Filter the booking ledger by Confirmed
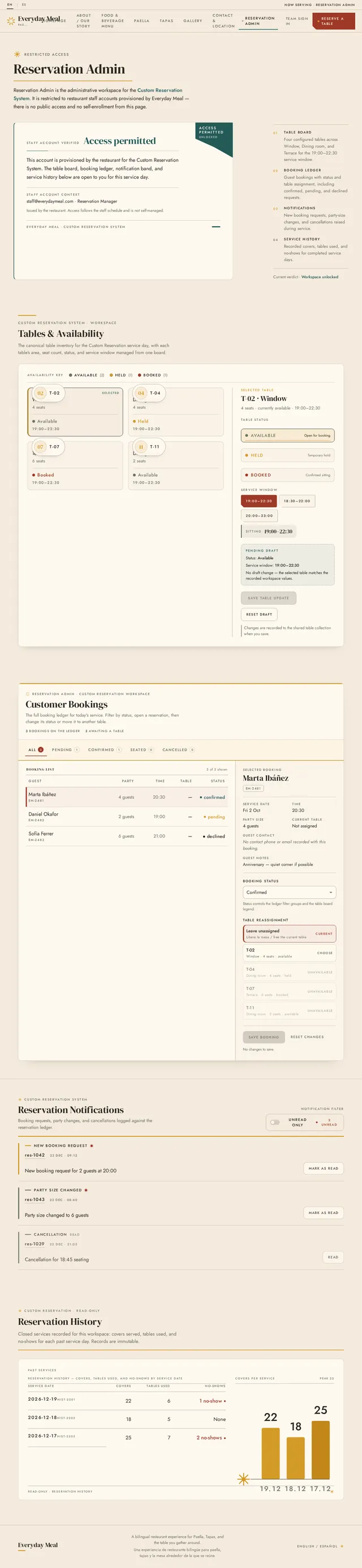The width and height of the screenshot is (362, 1568). tap(105, 750)
